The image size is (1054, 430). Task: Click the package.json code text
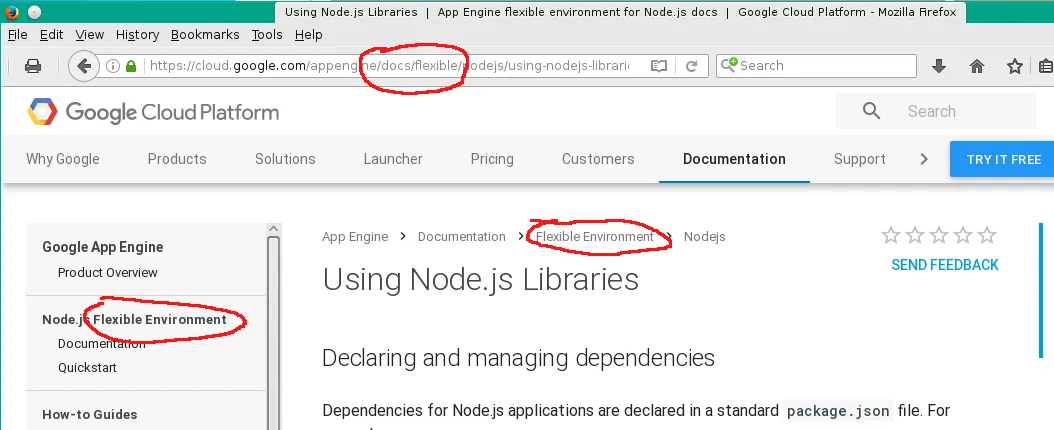pyautogui.click(x=838, y=411)
